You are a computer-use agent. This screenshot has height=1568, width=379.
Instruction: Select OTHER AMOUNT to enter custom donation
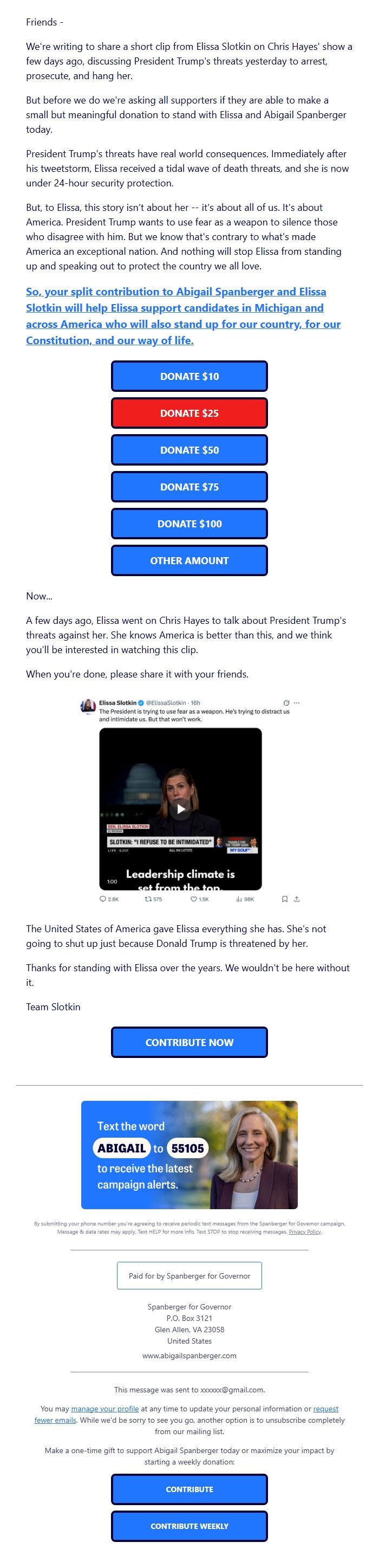(189, 560)
